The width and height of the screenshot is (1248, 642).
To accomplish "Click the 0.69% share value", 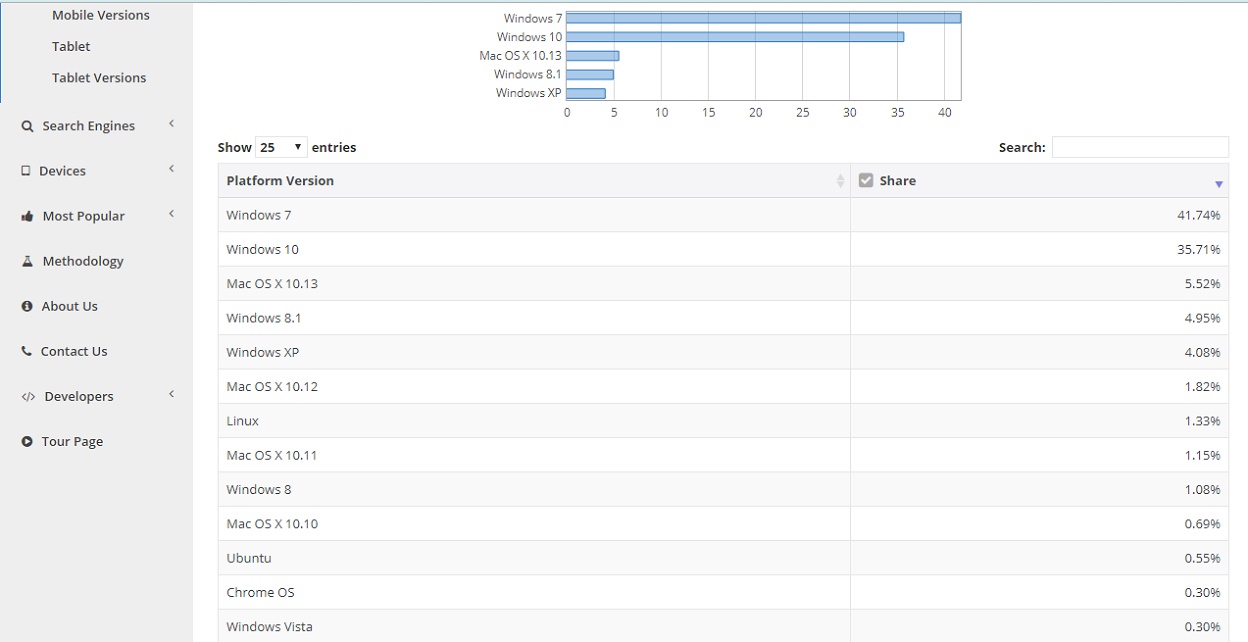I will pos(1202,524).
